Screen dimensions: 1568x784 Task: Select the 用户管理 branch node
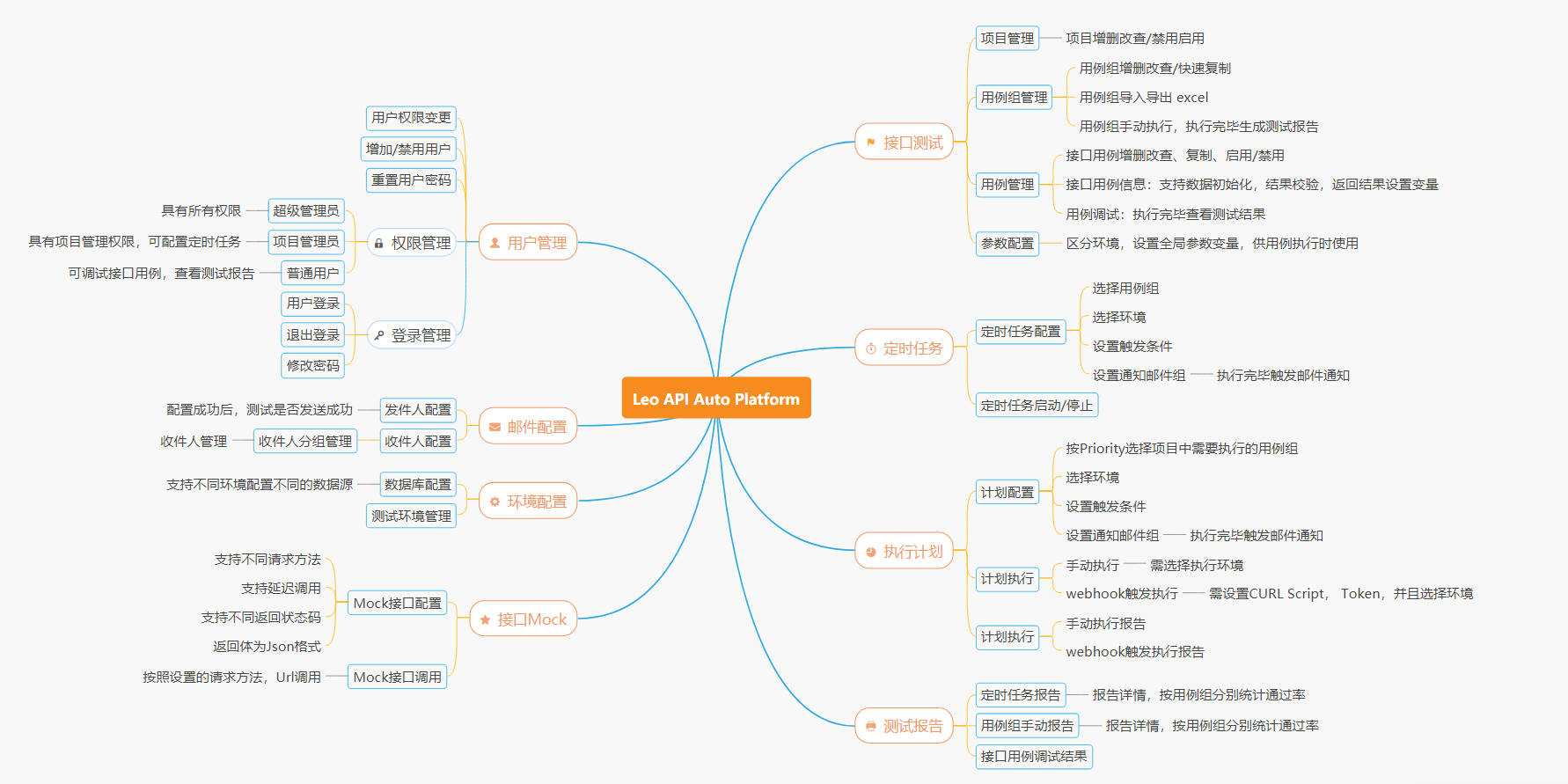pos(528,243)
